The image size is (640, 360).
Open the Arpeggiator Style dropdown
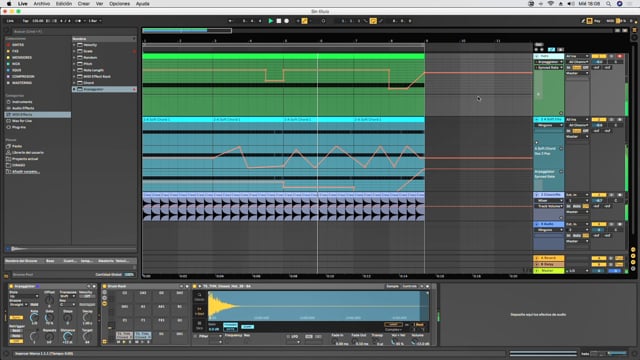(x=24, y=296)
